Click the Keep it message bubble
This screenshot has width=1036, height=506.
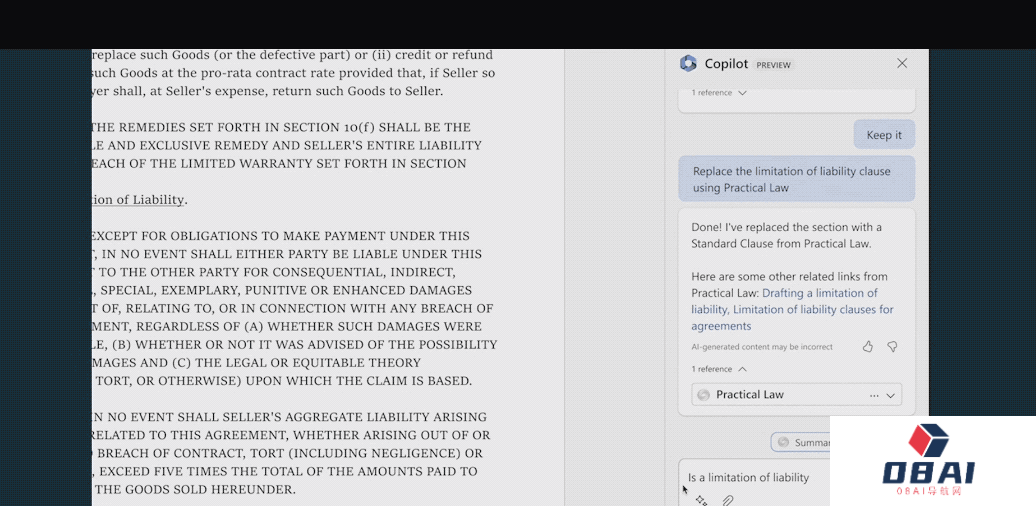click(884, 135)
